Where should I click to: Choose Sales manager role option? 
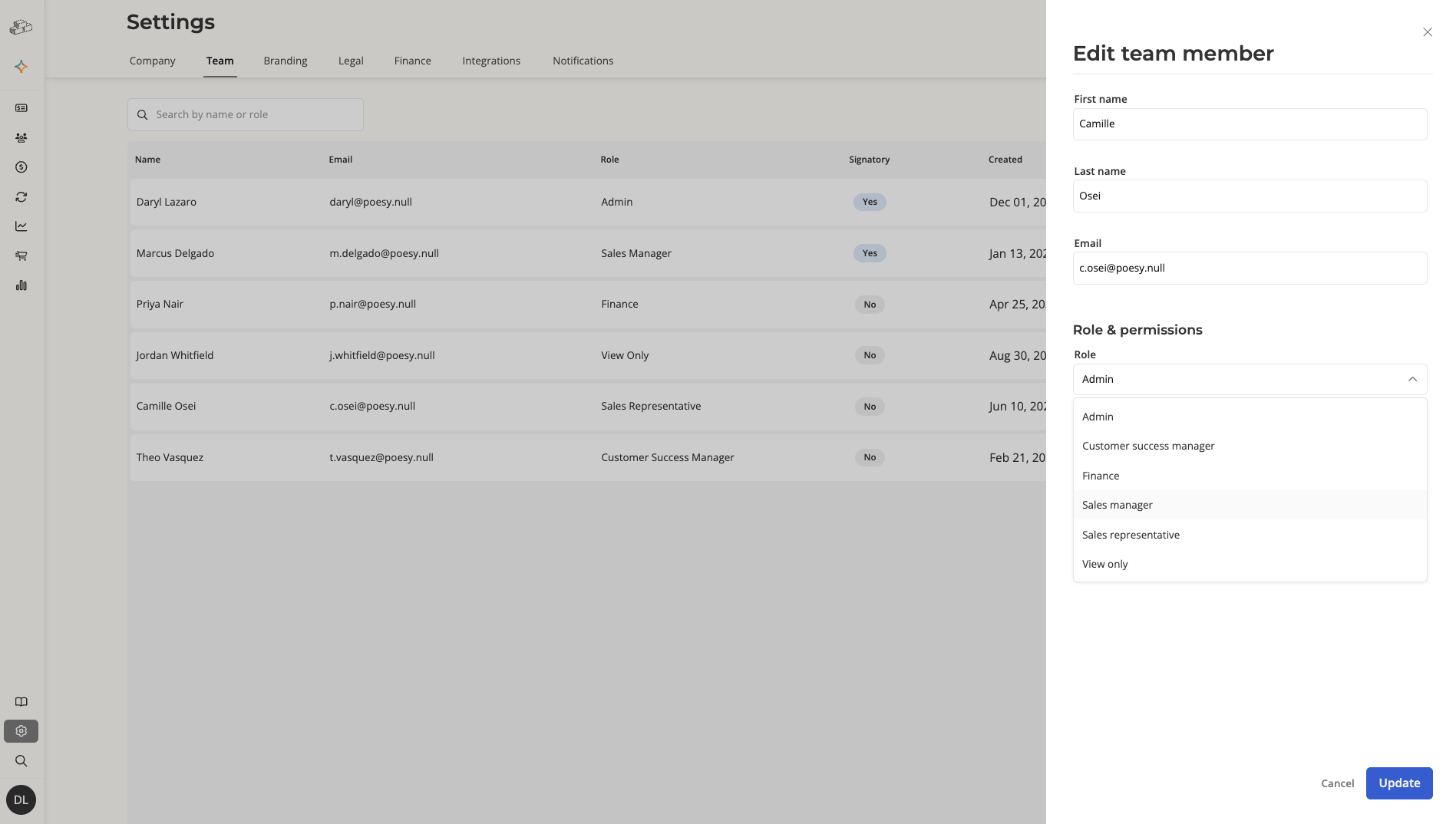(x=1250, y=505)
